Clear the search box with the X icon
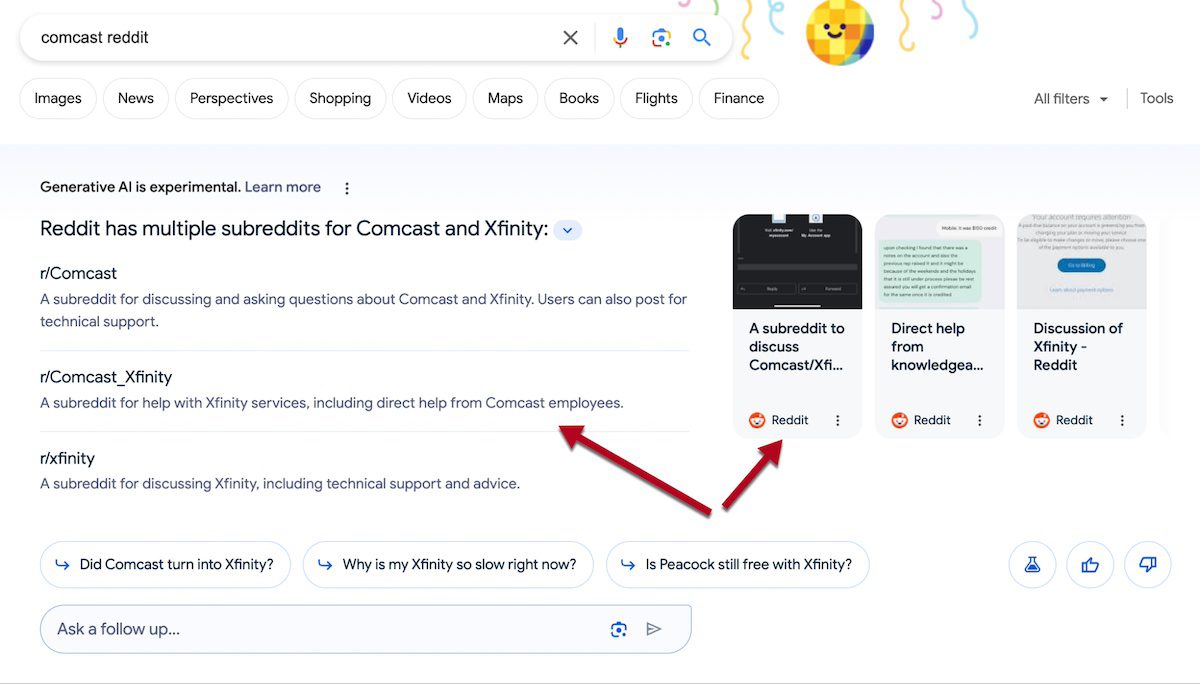 [x=570, y=38]
